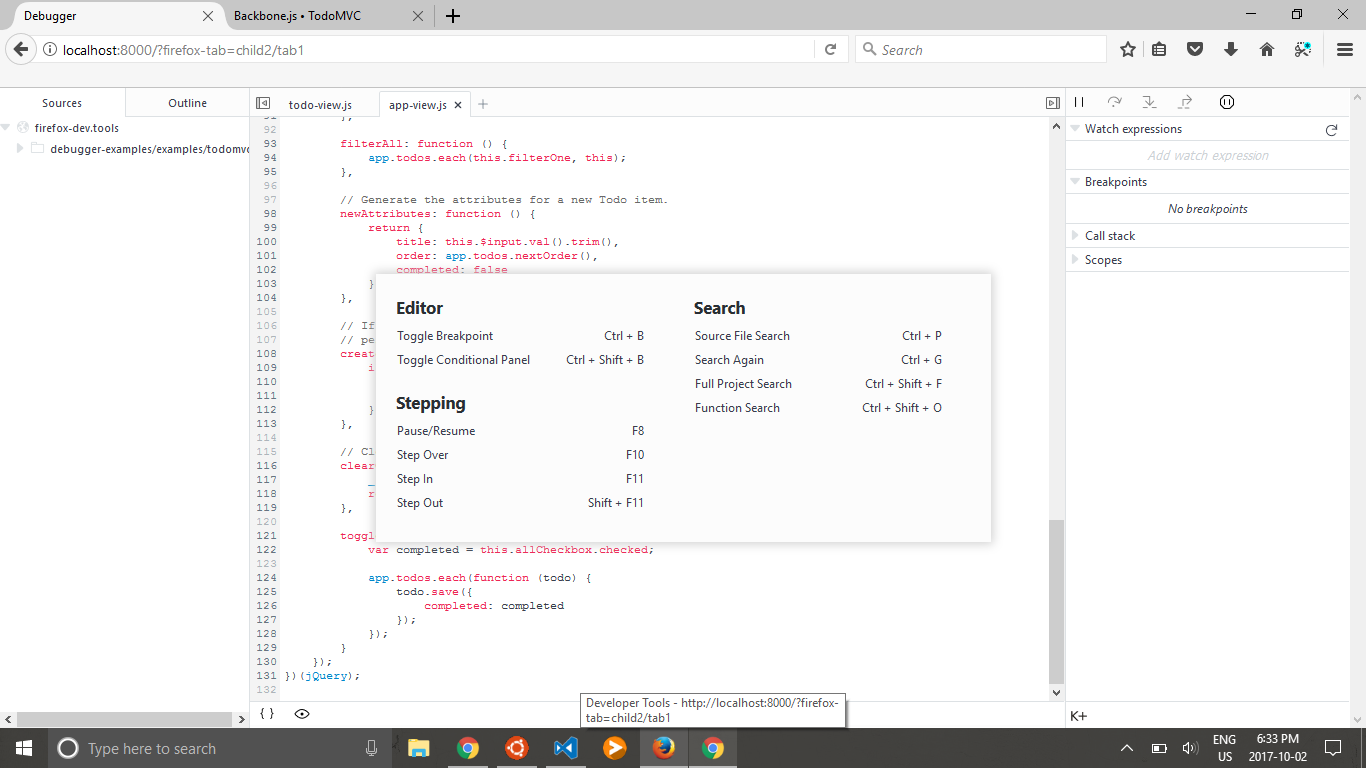This screenshot has height=768, width=1366.
Task: Click gutter line number 94
Action: (269, 158)
